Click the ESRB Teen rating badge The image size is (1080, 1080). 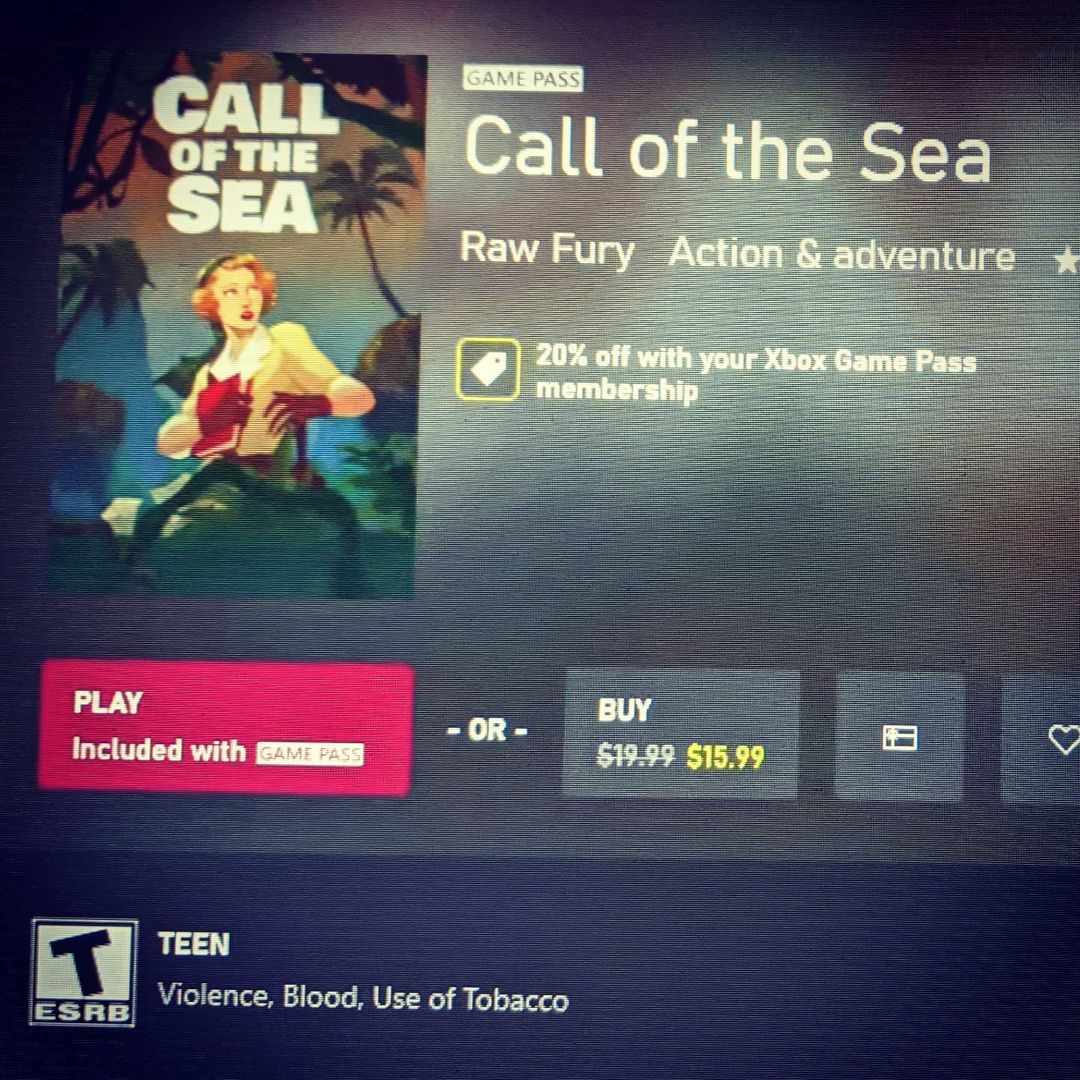[x=83, y=973]
